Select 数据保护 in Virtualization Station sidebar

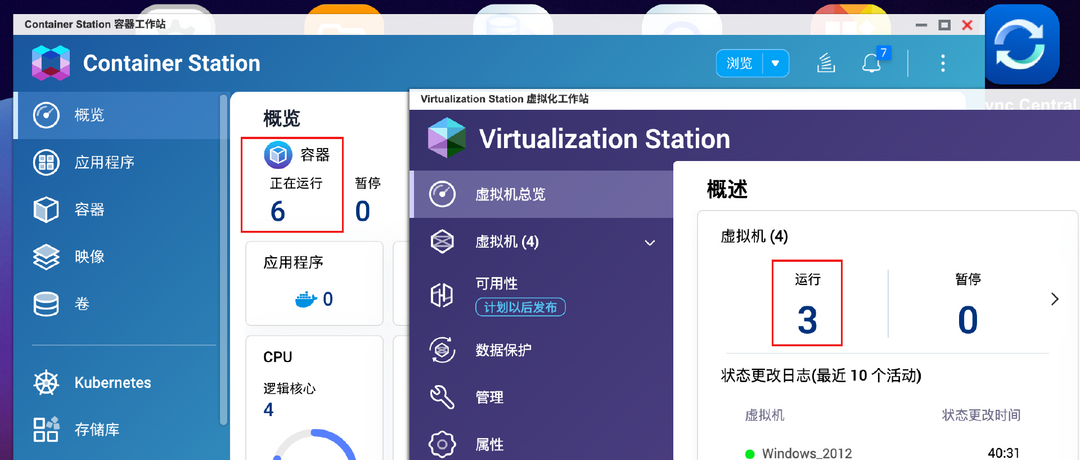pos(541,350)
